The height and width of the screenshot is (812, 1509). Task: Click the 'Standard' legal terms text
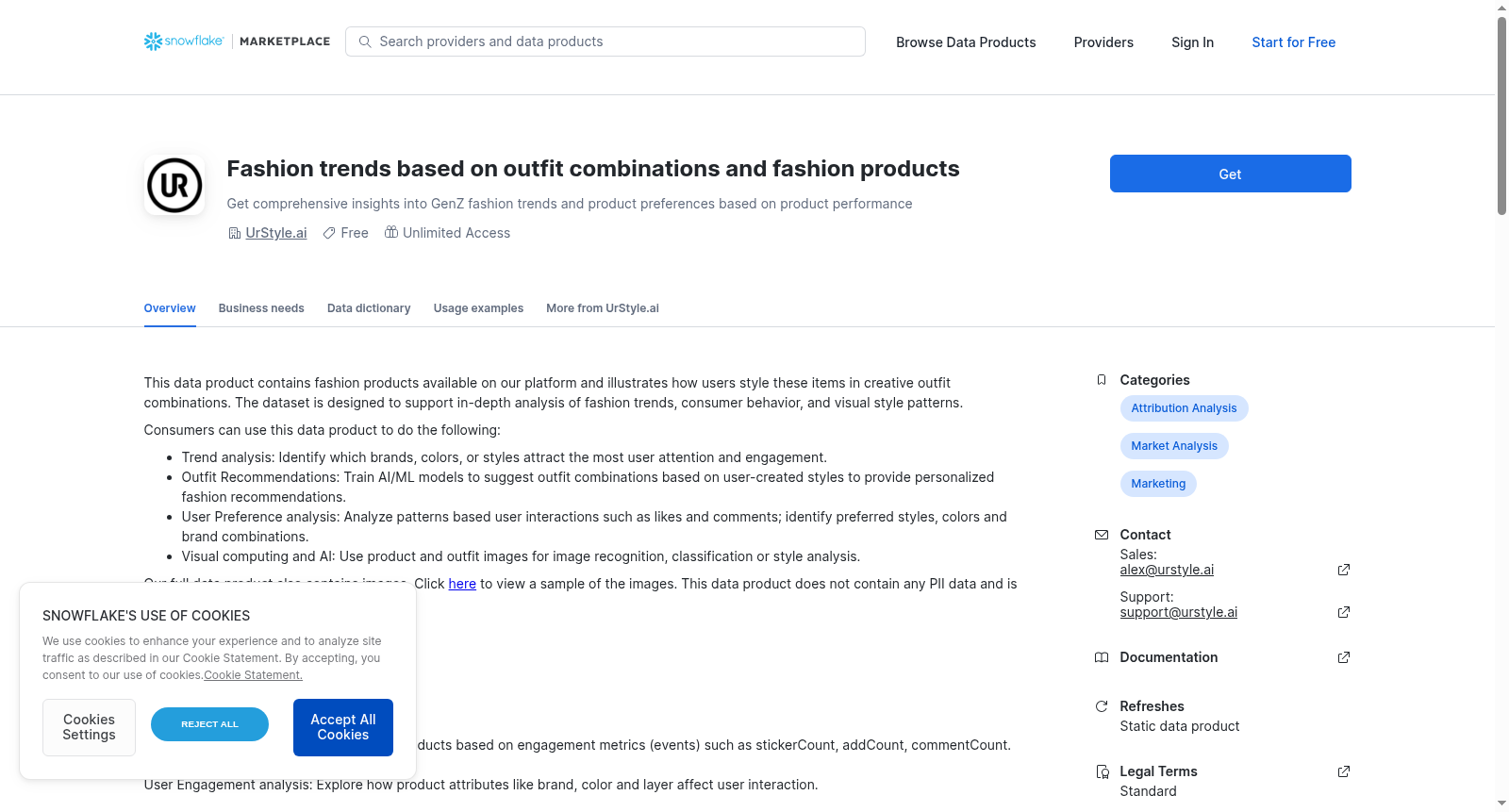click(1148, 791)
